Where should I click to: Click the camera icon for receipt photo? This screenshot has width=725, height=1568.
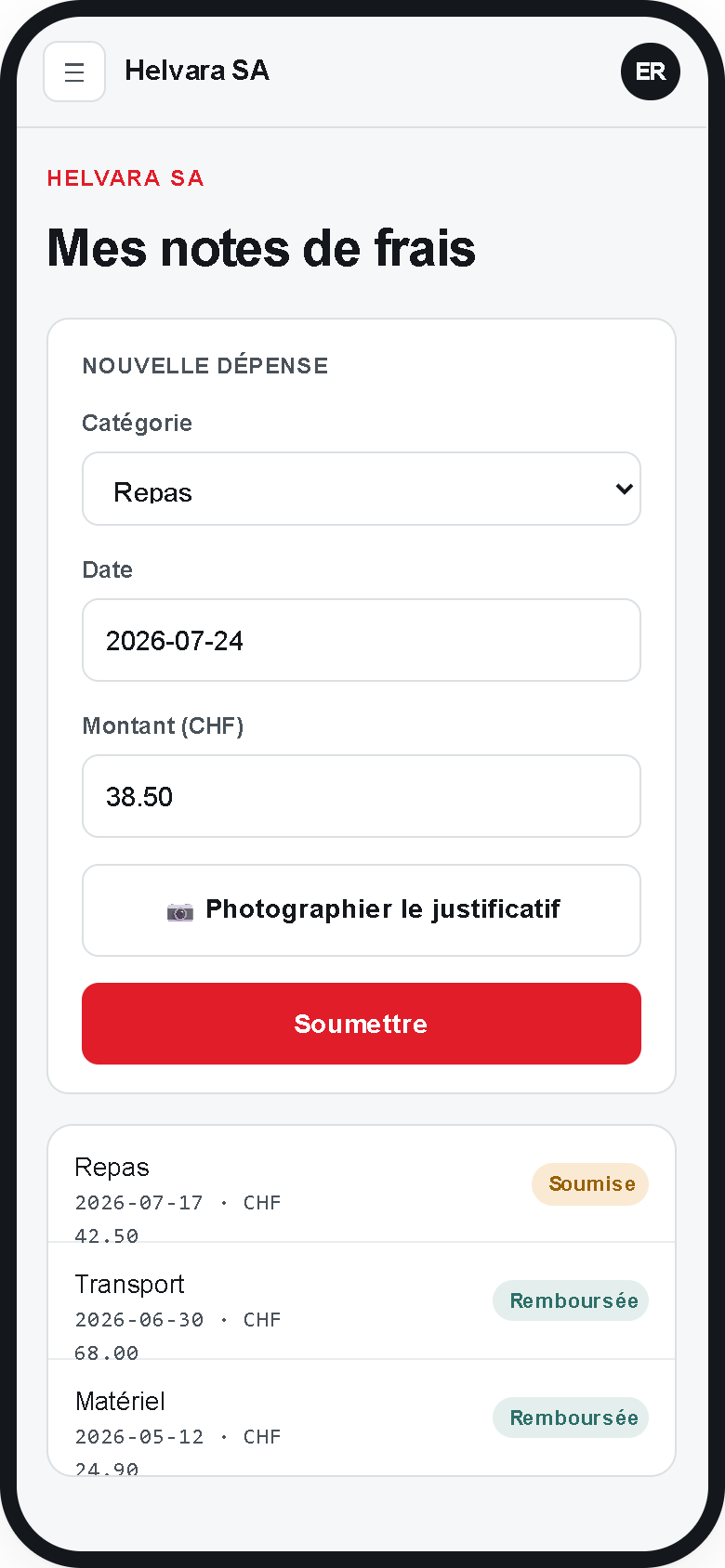coord(180,910)
